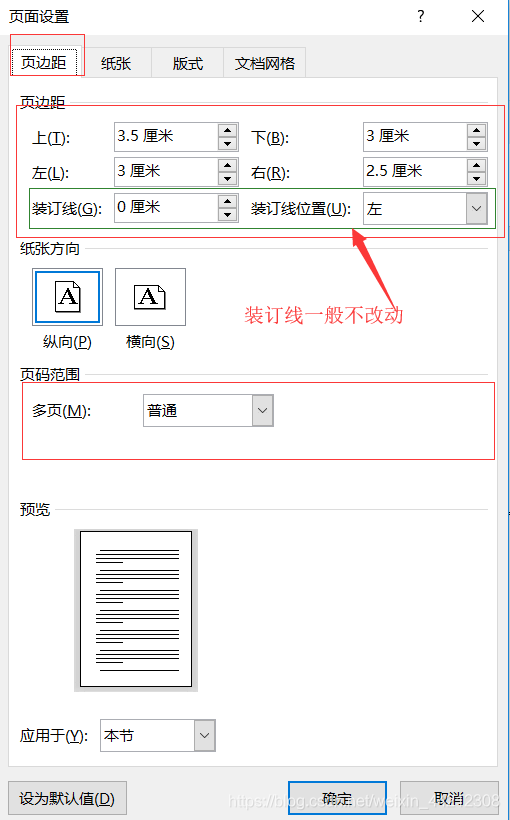This screenshot has width=510, height=820.
Task: Click the top margin 3.5 厘米 field
Action: pyautogui.click(x=166, y=137)
